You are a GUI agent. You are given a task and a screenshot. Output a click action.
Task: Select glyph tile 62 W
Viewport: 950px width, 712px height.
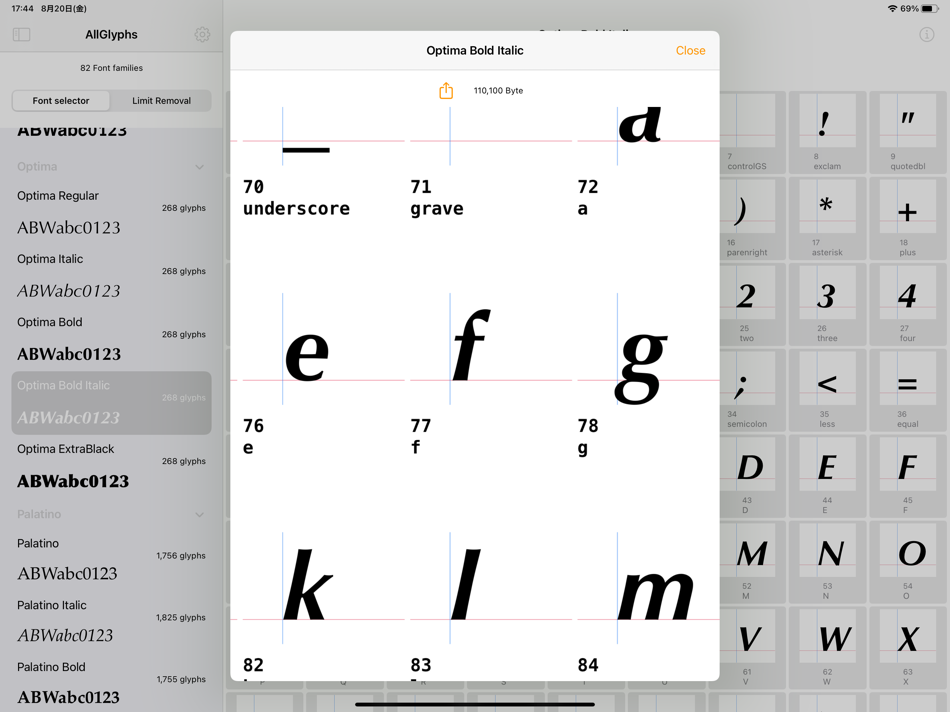[827, 648]
